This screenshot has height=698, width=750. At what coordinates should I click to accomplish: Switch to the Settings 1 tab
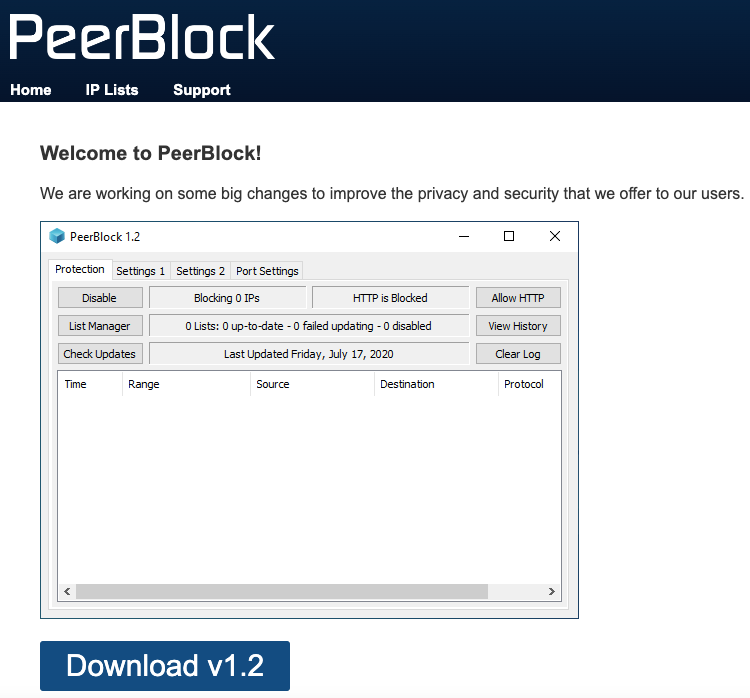(141, 271)
